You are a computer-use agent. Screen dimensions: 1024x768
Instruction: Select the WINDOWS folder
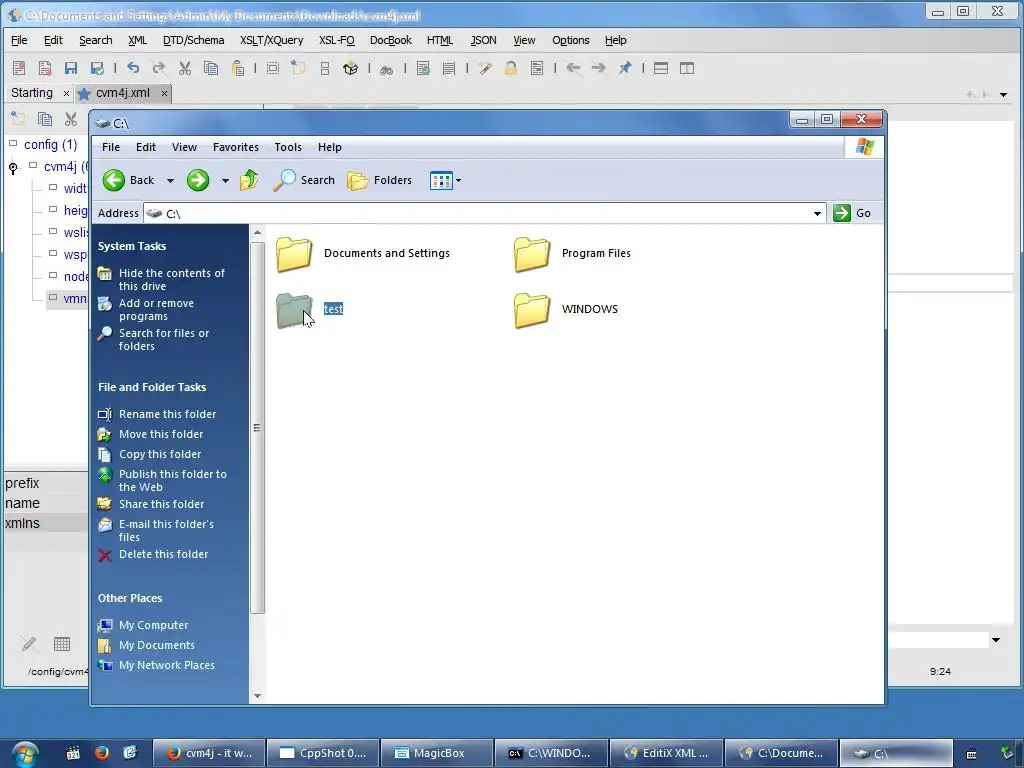tap(566, 310)
